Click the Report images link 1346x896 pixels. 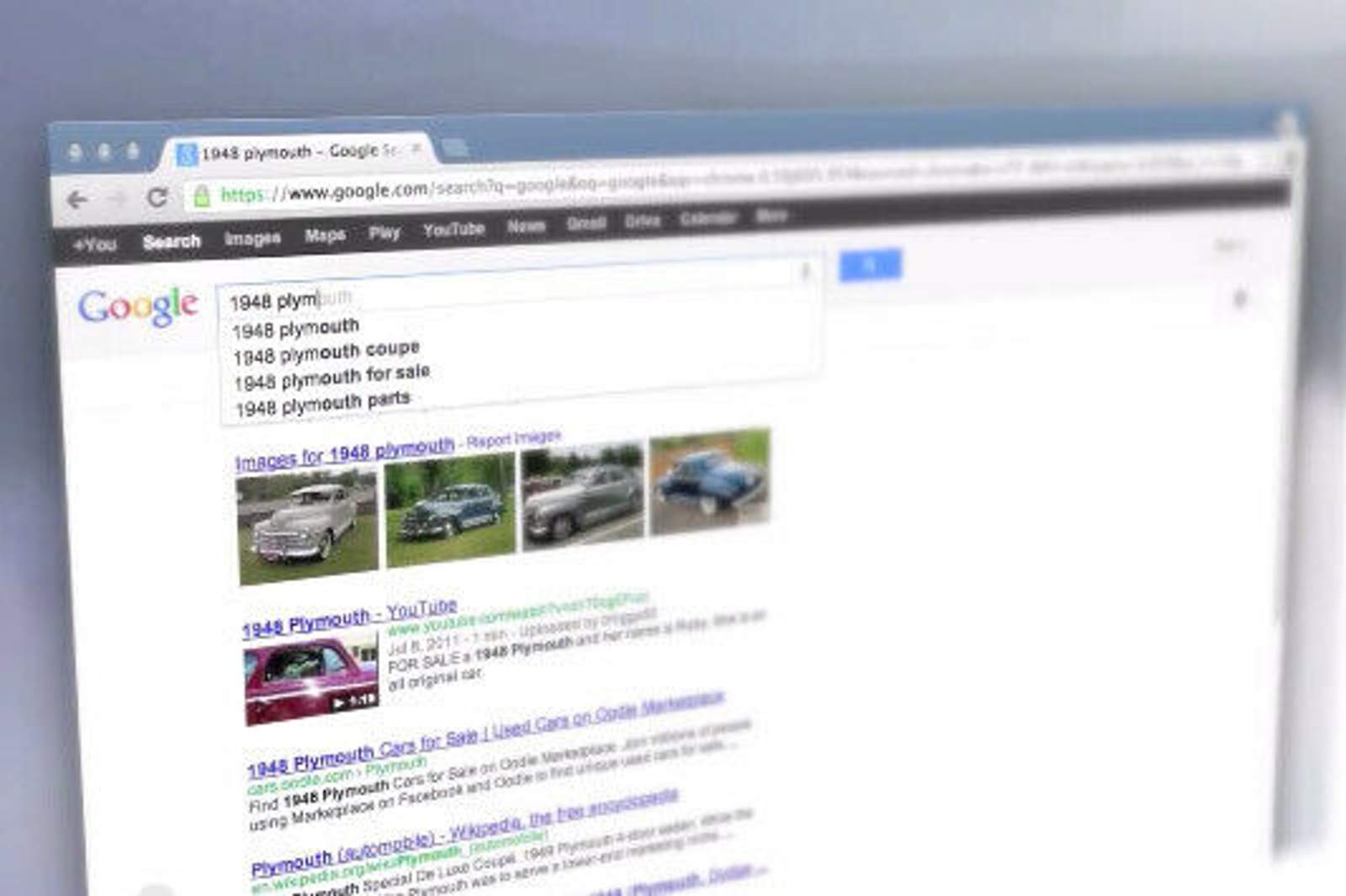[513, 438]
